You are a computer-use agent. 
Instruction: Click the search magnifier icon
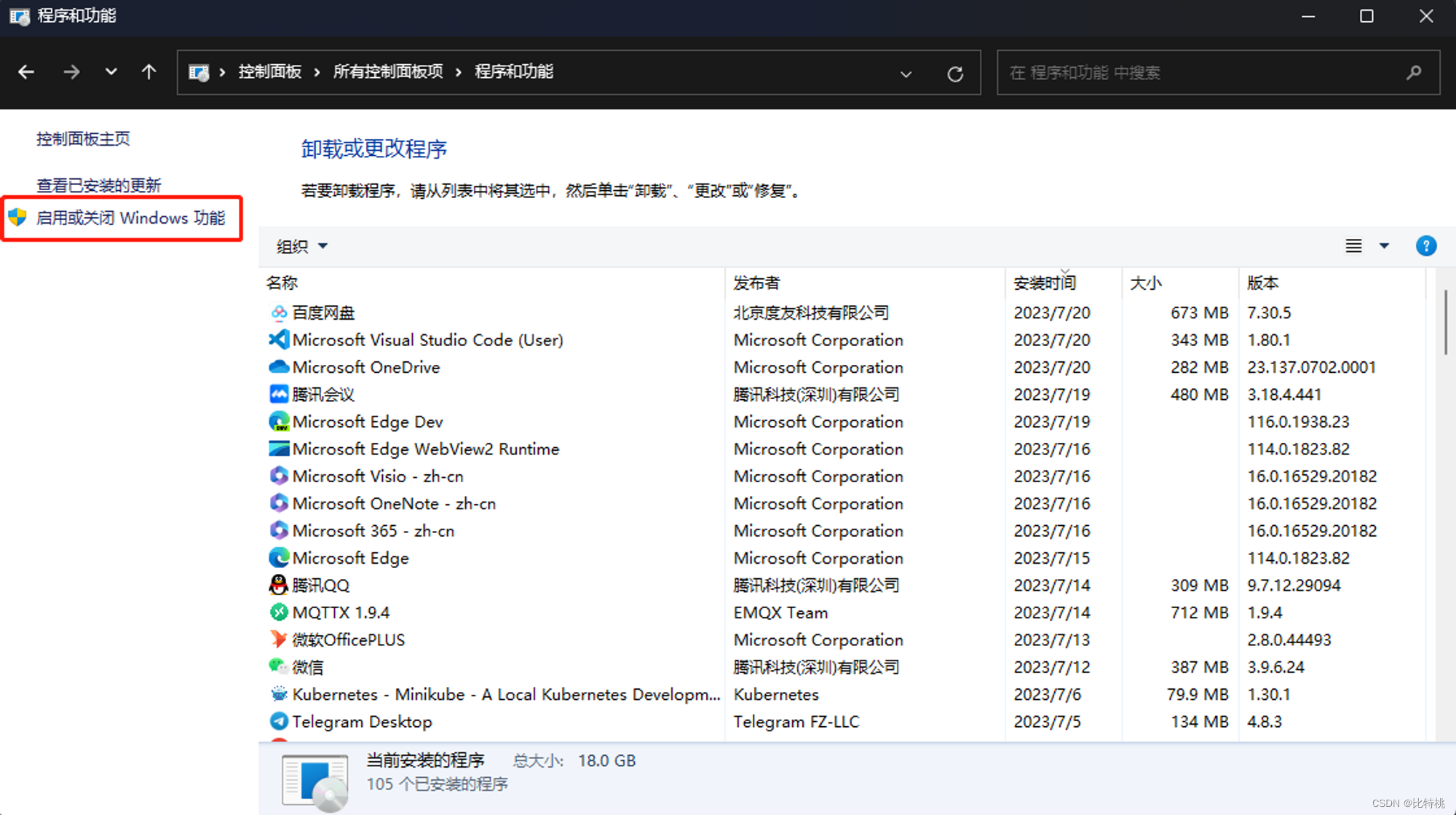(1414, 72)
